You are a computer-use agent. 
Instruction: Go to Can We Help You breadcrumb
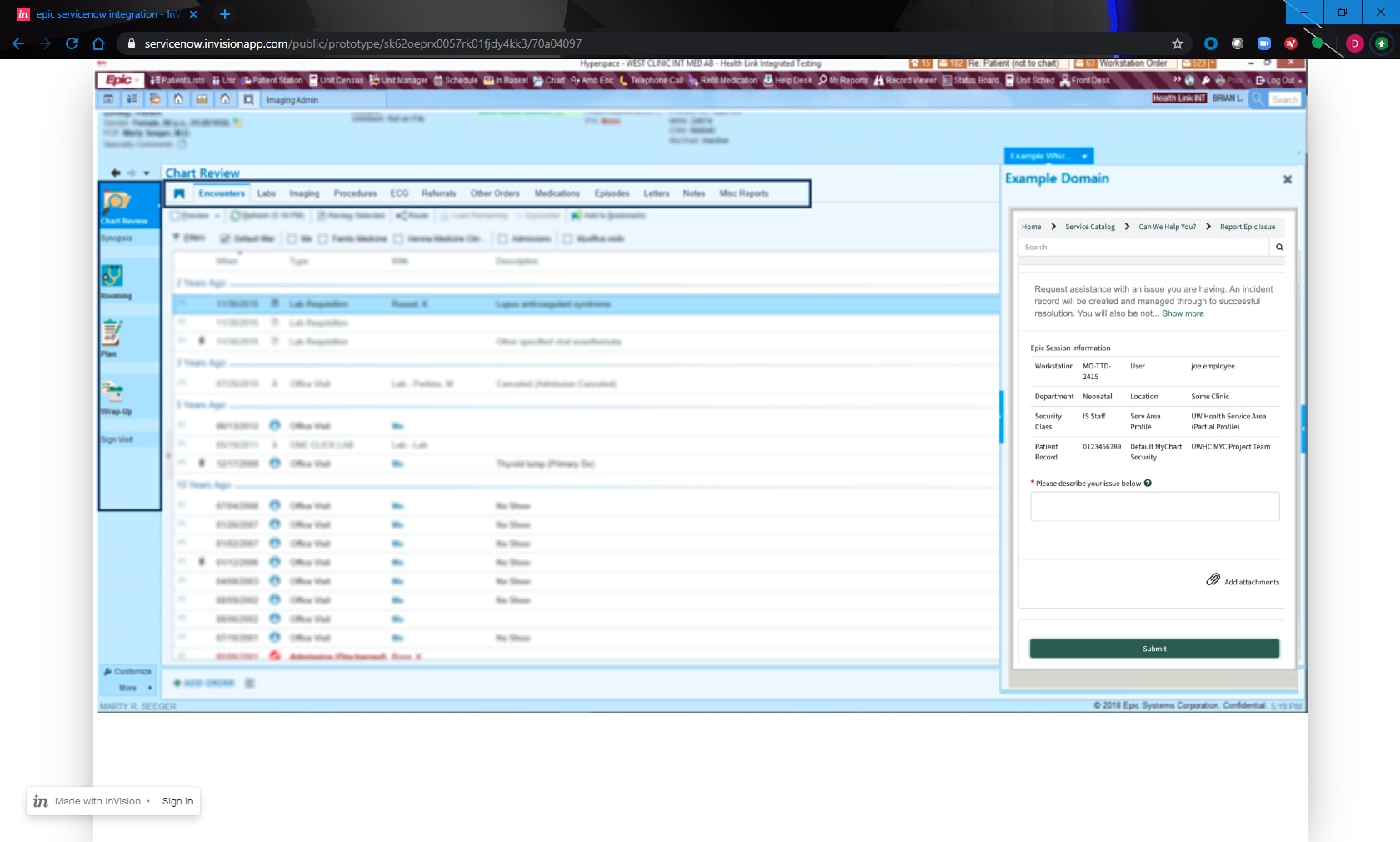click(x=1167, y=227)
